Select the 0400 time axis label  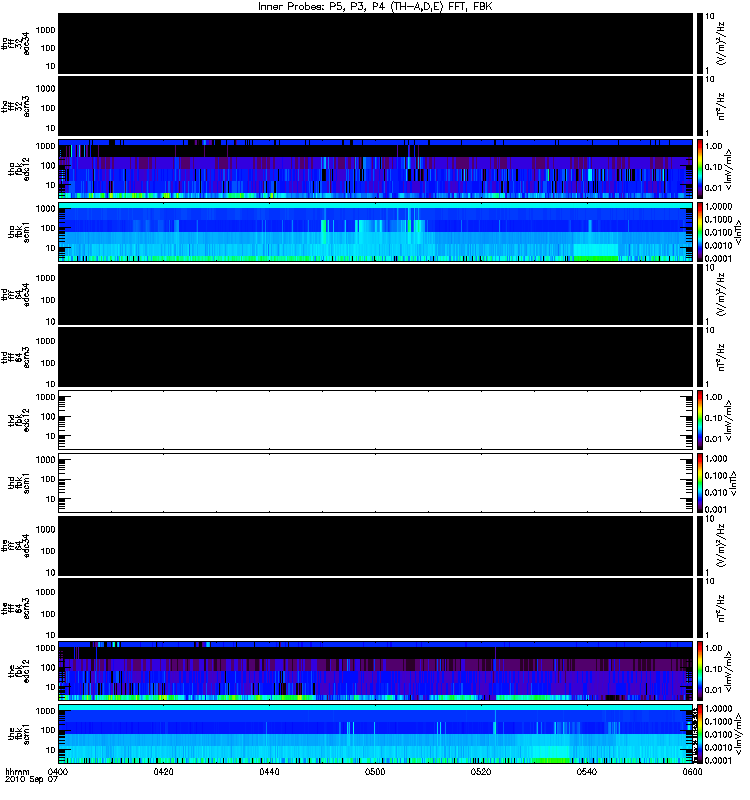coord(57,772)
